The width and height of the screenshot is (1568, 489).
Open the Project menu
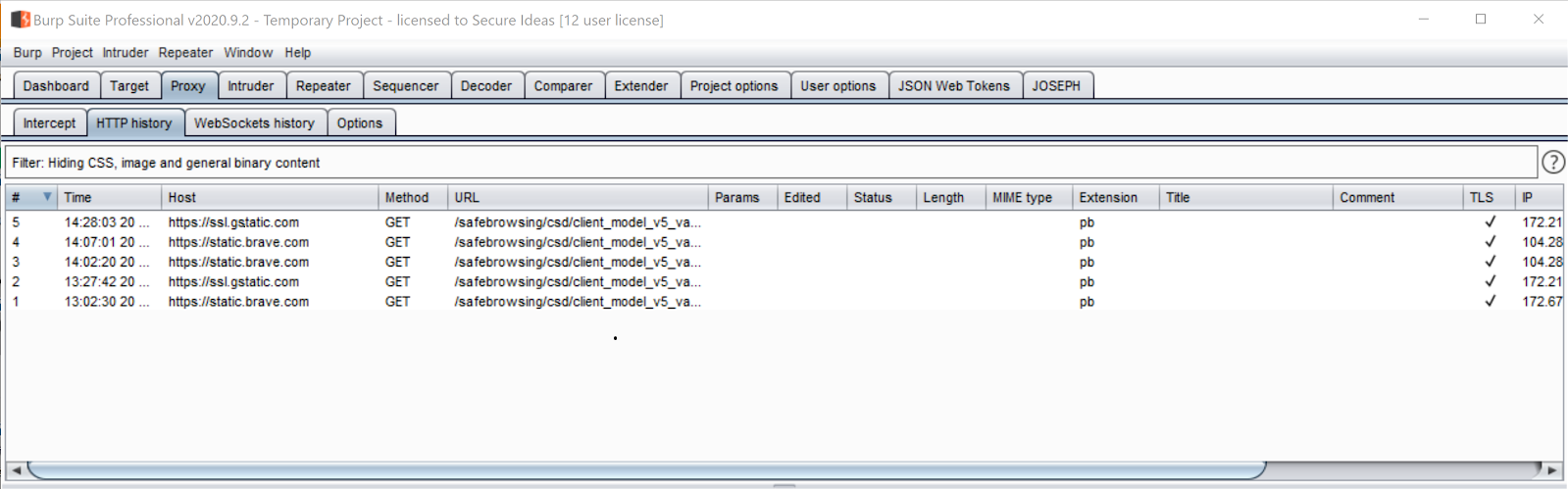[73, 53]
